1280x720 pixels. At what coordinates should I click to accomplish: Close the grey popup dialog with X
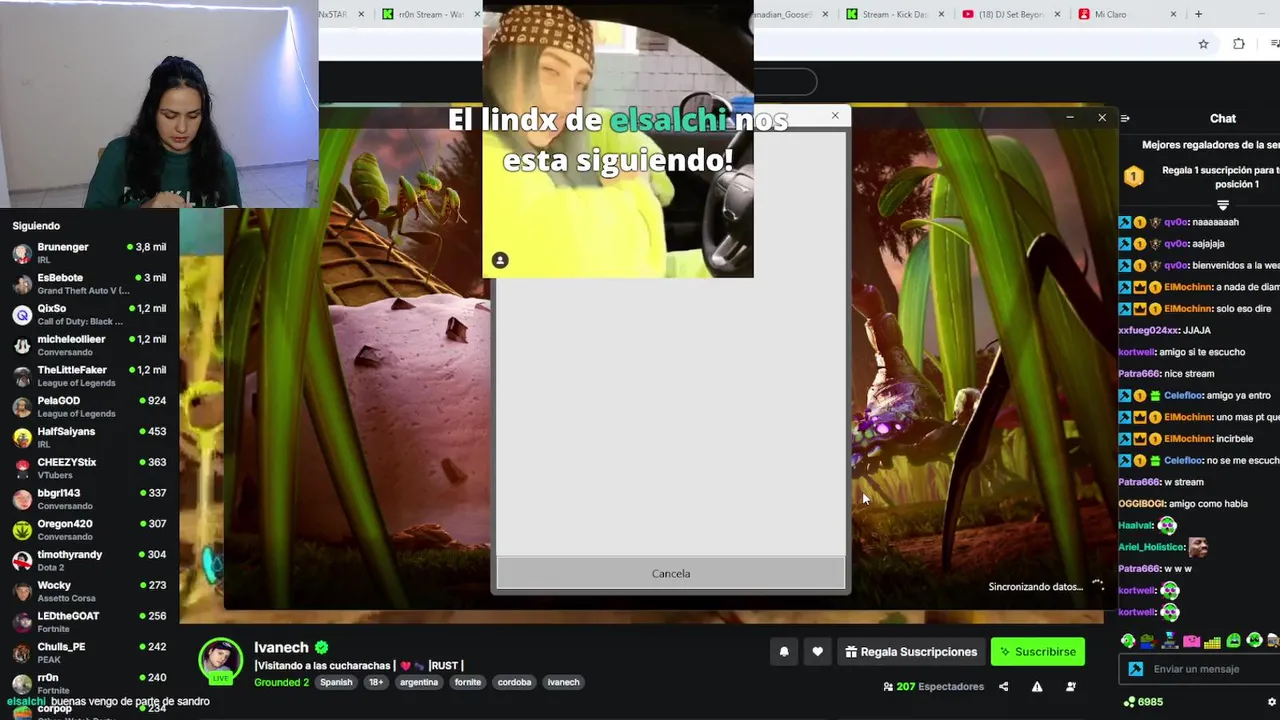click(835, 116)
